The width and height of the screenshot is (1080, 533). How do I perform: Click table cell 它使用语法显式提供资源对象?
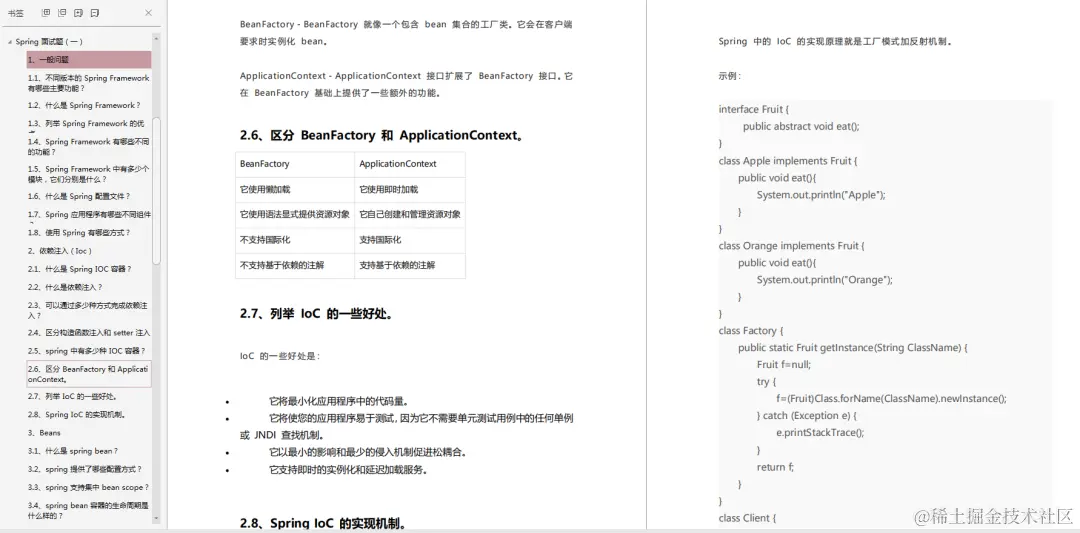tap(295, 214)
